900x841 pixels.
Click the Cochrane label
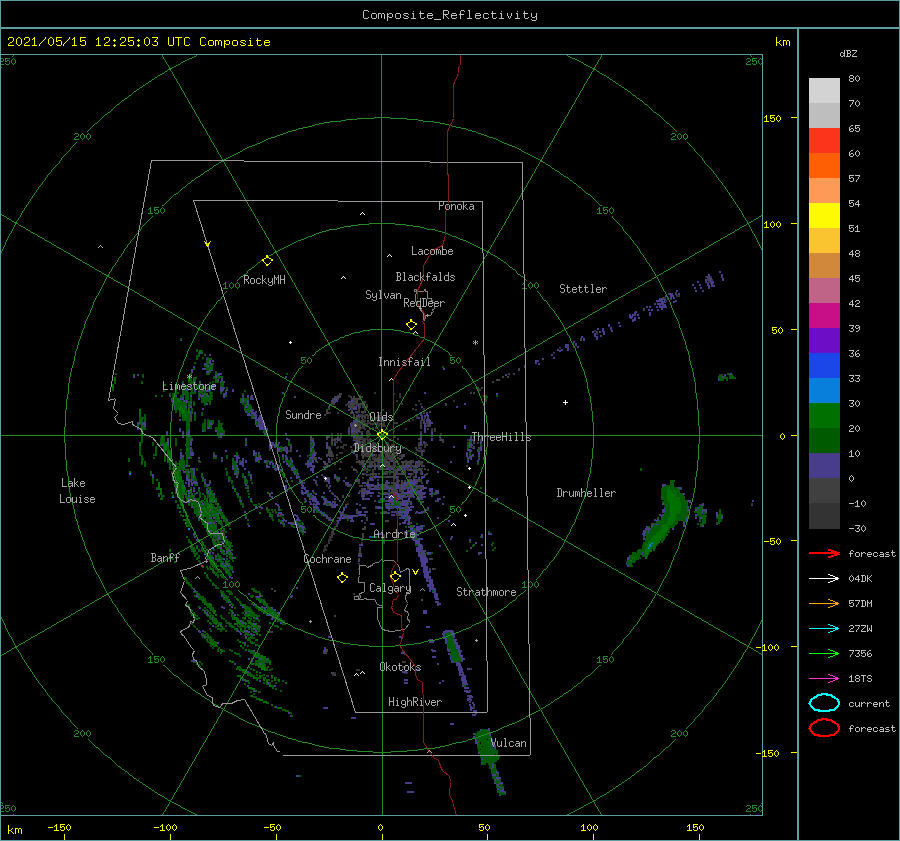pos(327,559)
